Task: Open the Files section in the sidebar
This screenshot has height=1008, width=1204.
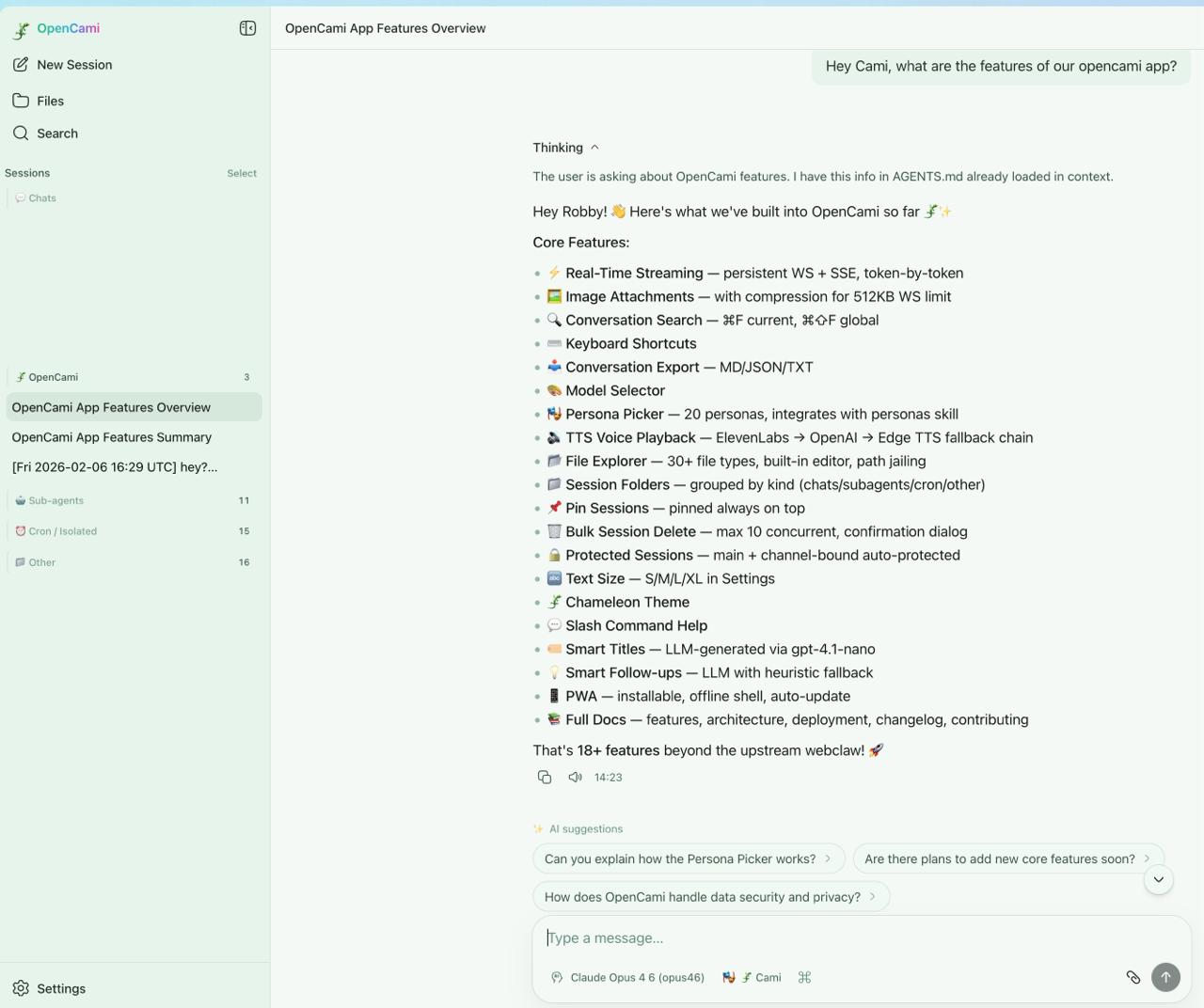Action: pyautogui.click(x=50, y=101)
